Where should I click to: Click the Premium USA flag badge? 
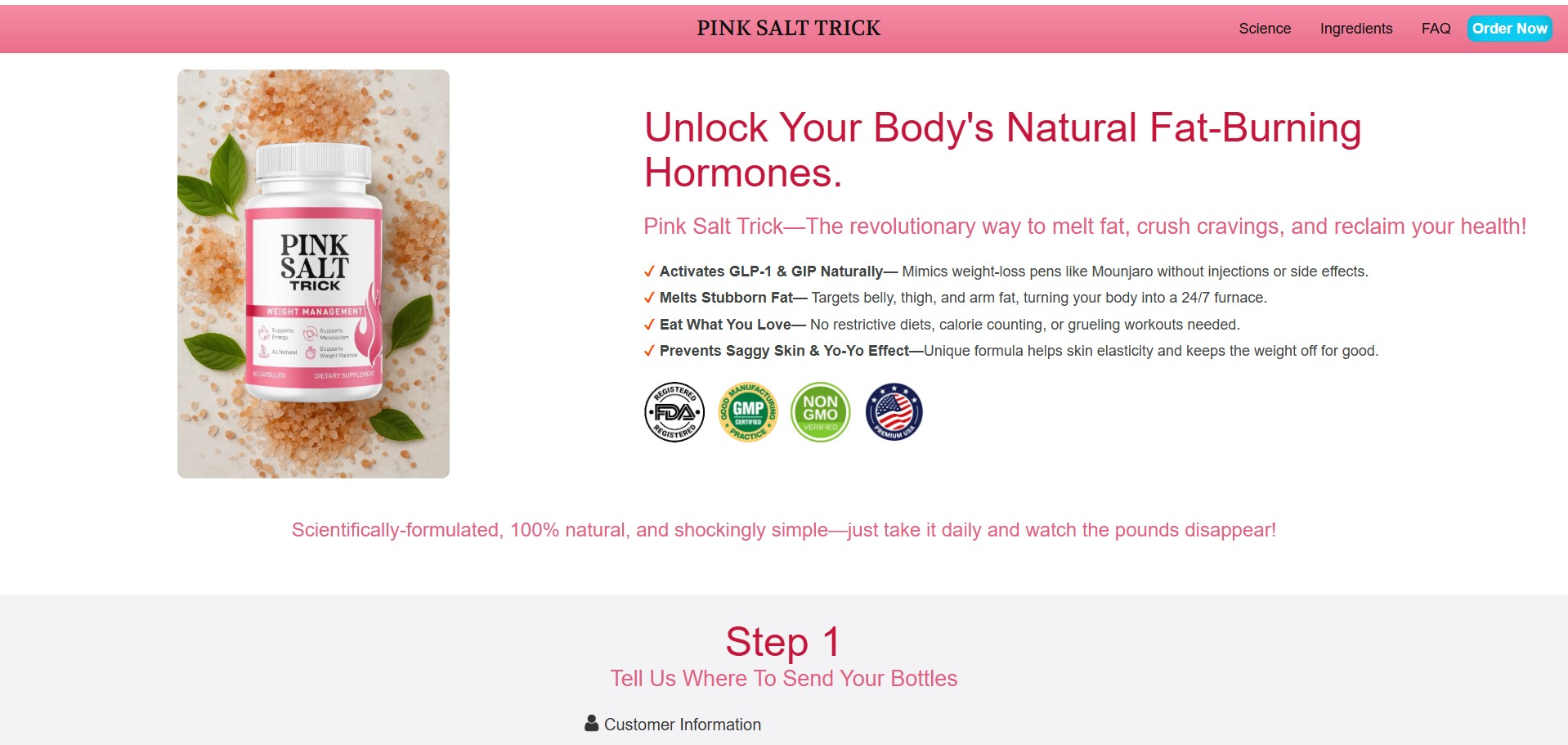[894, 412]
